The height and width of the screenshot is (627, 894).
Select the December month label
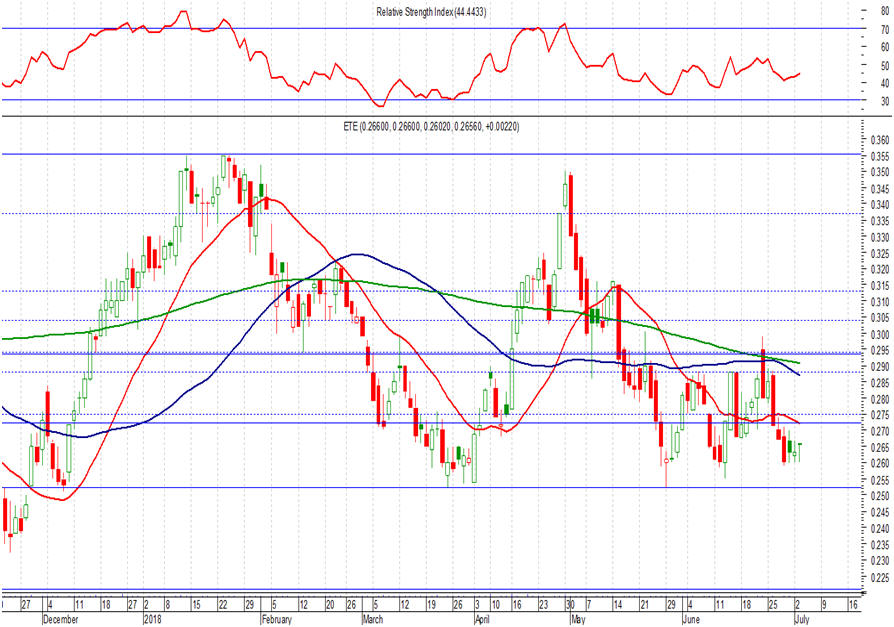tap(60, 620)
